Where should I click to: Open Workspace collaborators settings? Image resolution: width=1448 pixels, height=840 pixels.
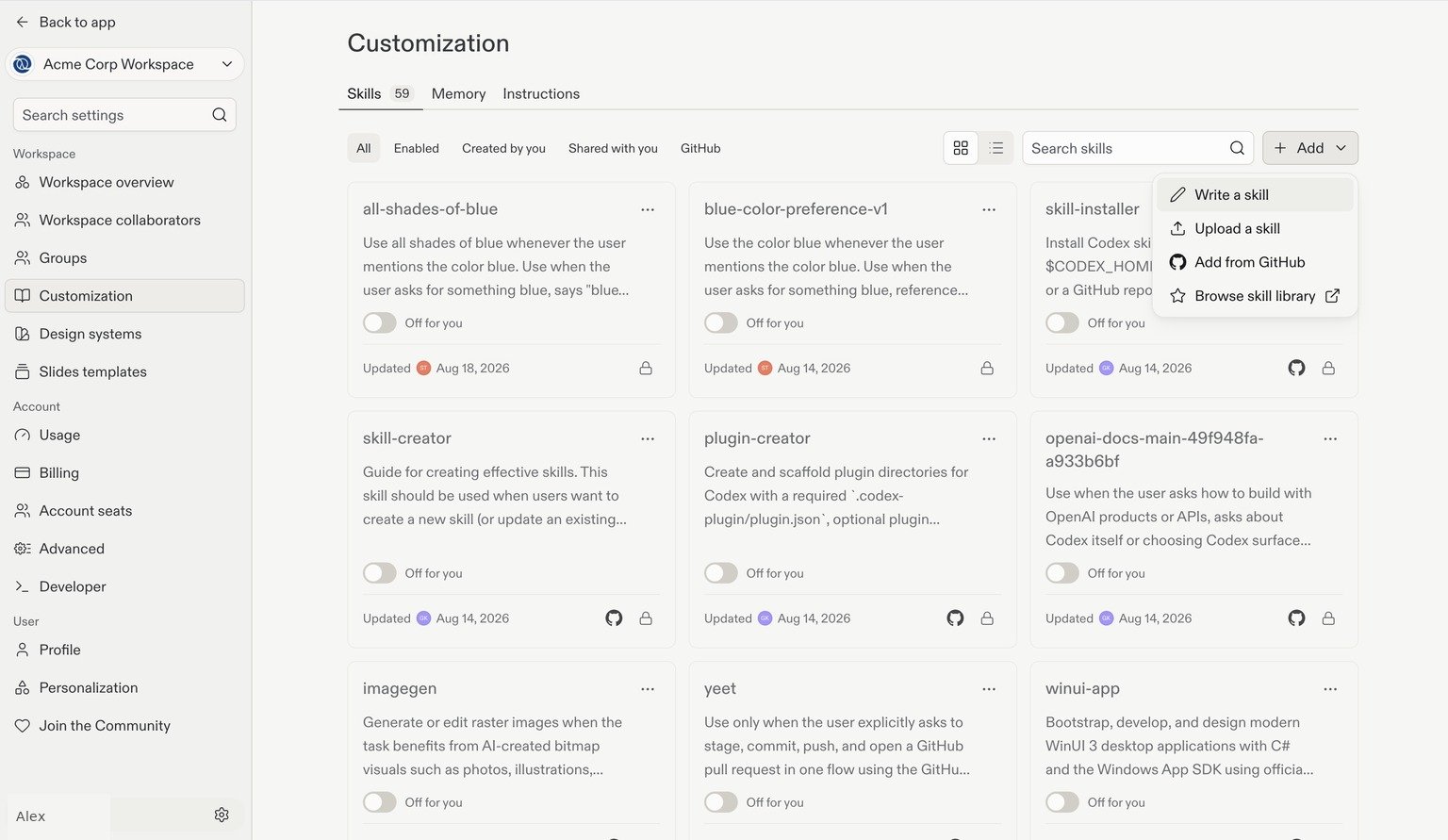[124, 220]
